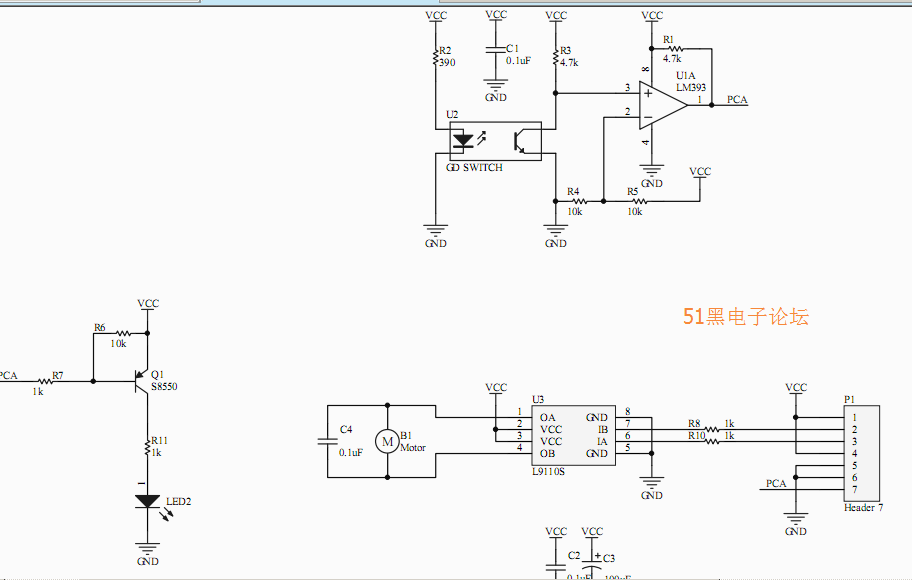Click the GND symbol below Header 7
Viewport: 912px width, 580px height.
[795, 521]
